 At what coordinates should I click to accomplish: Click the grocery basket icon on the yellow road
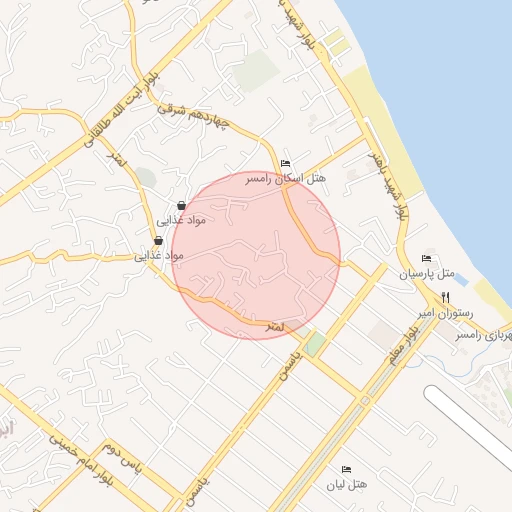[x=158, y=240]
